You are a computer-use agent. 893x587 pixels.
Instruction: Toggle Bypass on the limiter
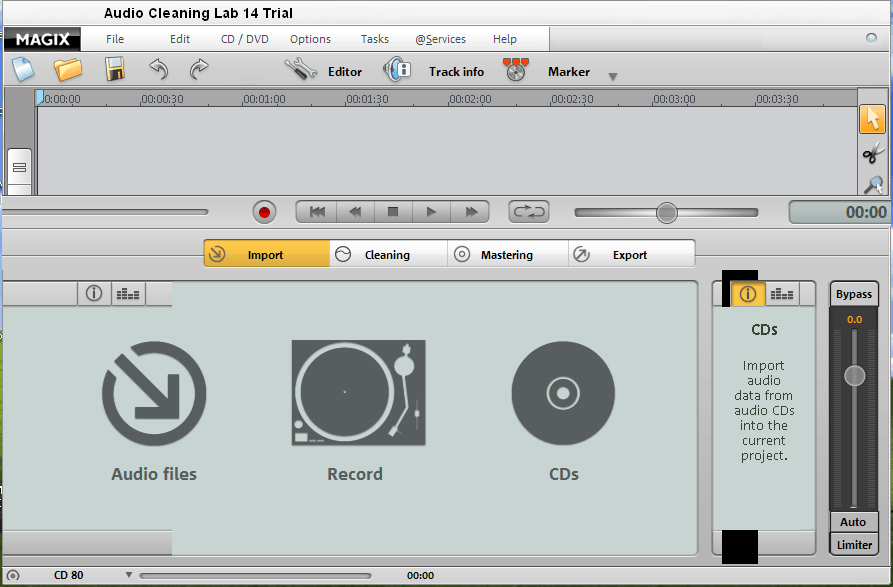853,293
